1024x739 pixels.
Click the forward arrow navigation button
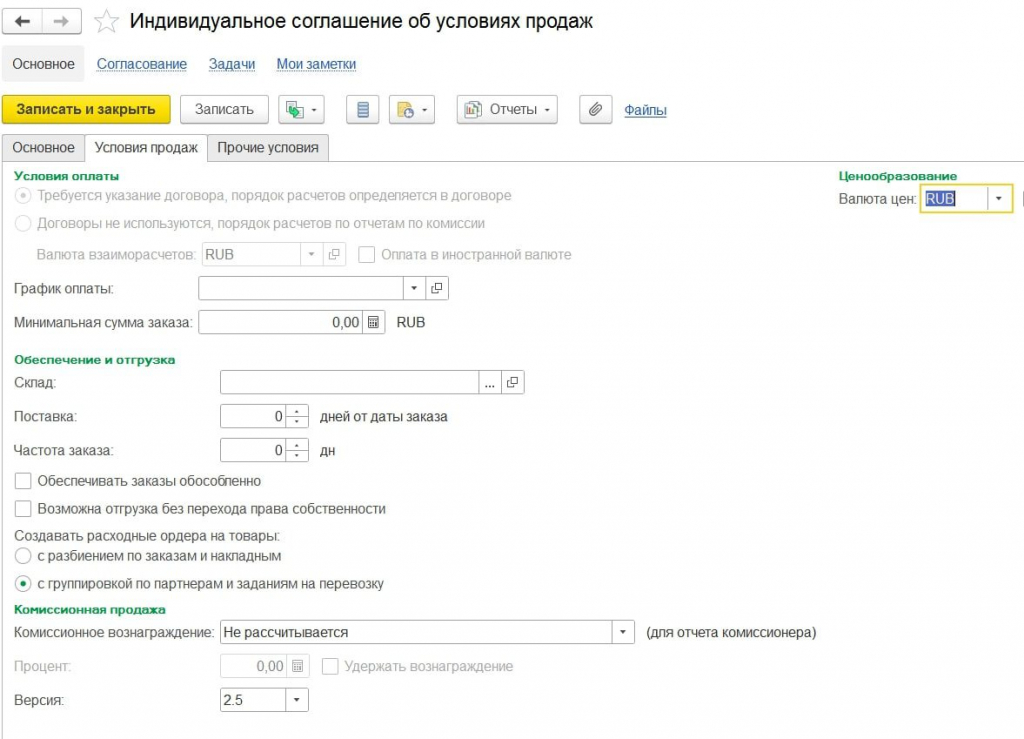point(61,21)
